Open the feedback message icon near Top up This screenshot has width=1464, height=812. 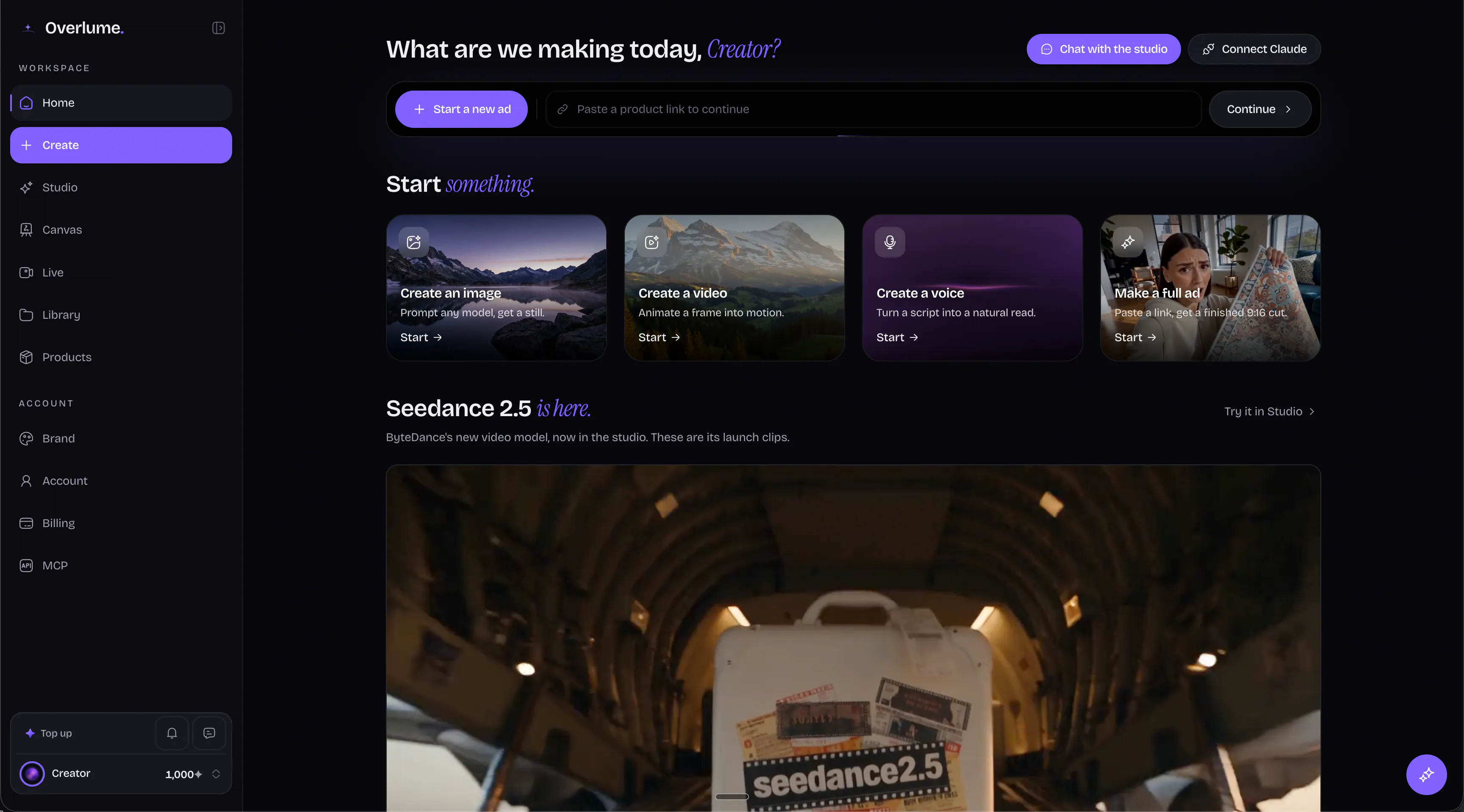(209, 733)
